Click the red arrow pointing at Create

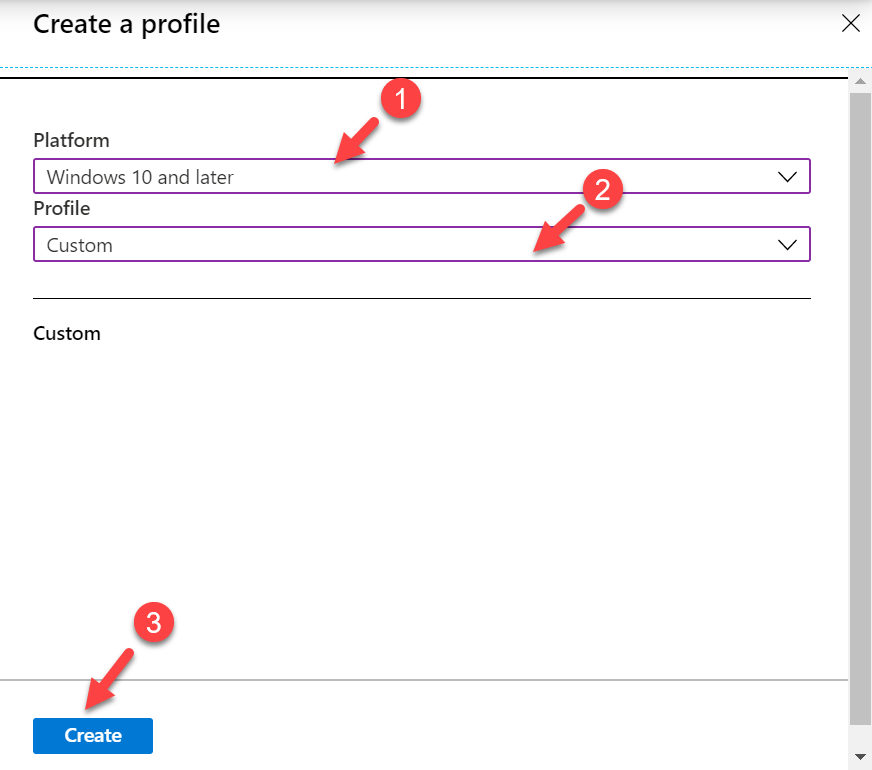(109, 679)
